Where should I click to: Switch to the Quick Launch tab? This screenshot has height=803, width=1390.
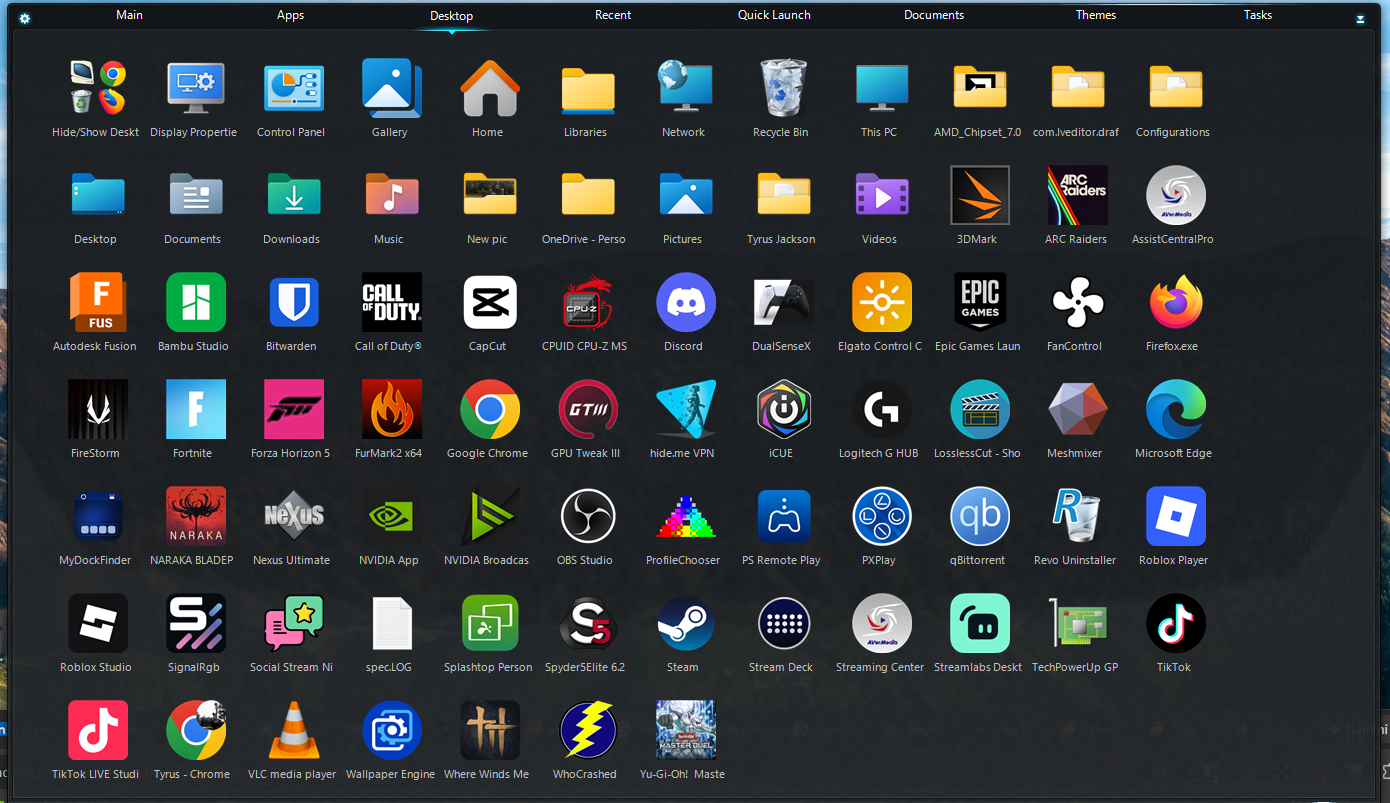[x=774, y=15]
